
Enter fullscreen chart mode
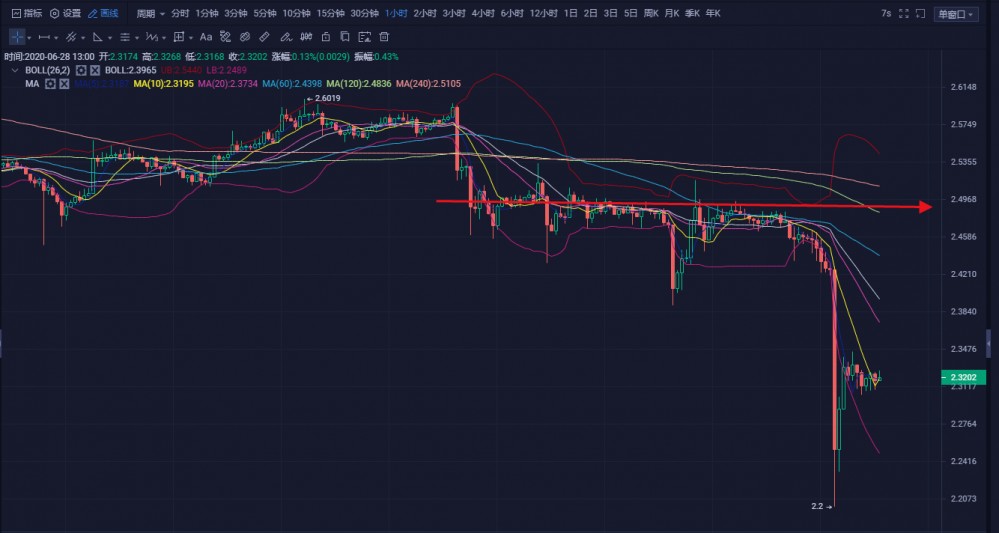tap(903, 14)
